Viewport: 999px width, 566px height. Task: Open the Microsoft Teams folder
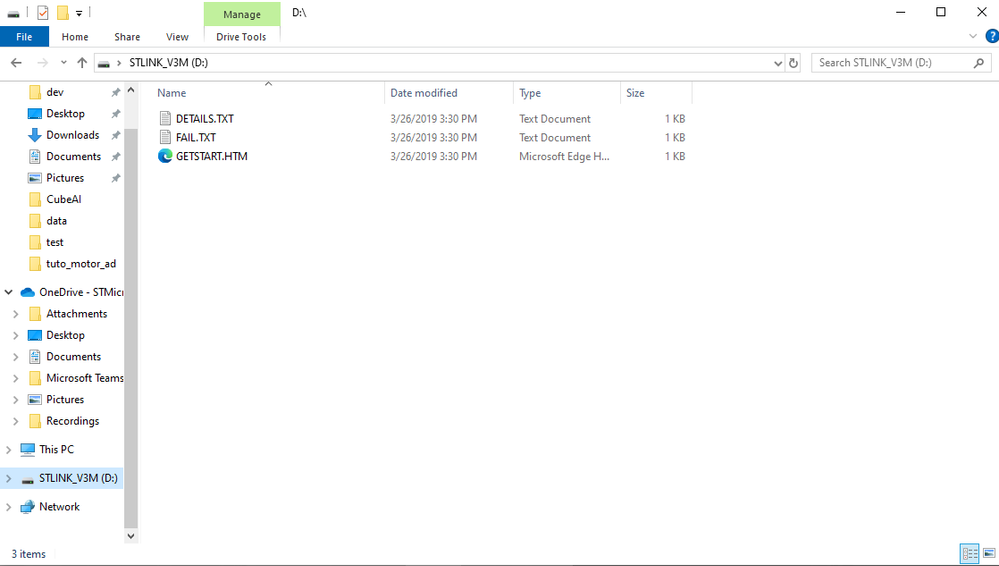click(x=85, y=378)
